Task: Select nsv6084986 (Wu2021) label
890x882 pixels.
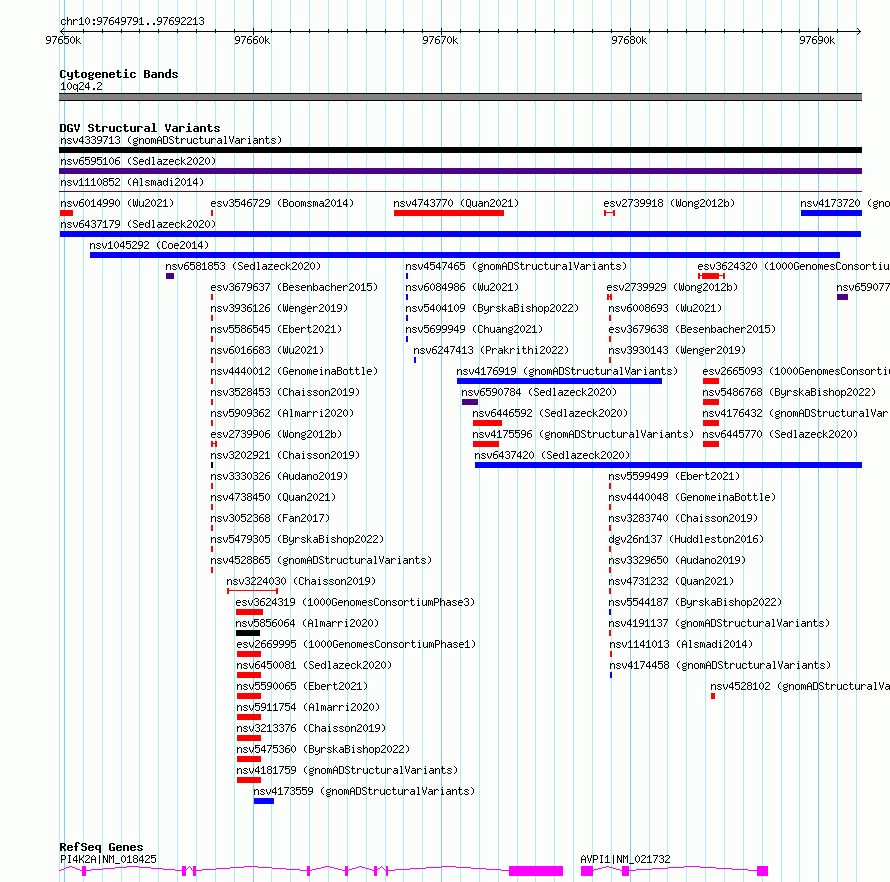Action: coord(462,287)
